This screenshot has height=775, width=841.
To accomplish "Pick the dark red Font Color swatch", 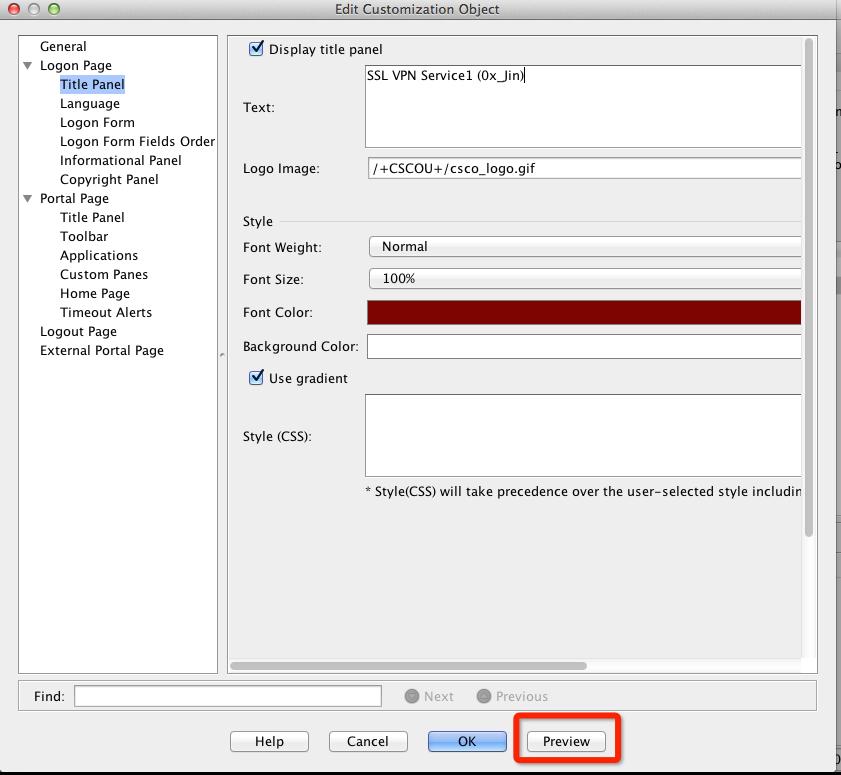I will click(584, 312).
